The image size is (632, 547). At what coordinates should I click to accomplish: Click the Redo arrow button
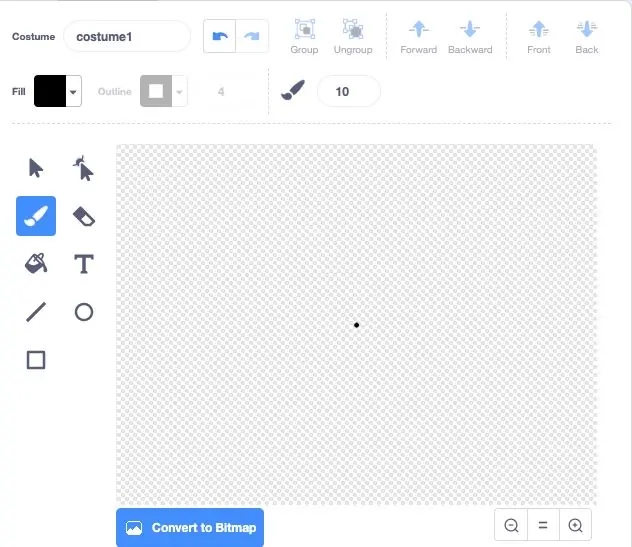[252, 36]
